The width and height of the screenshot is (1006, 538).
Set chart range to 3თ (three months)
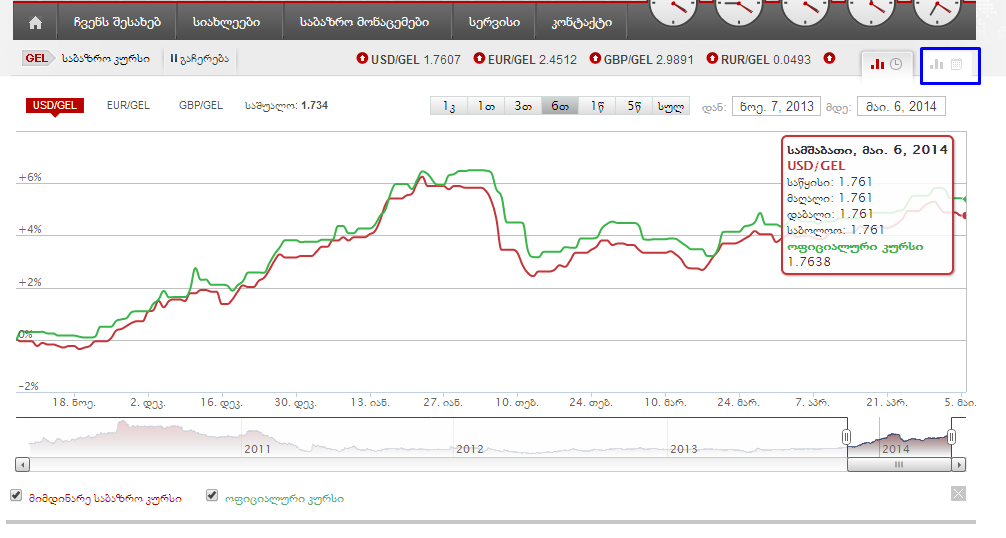[x=524, y=106]
